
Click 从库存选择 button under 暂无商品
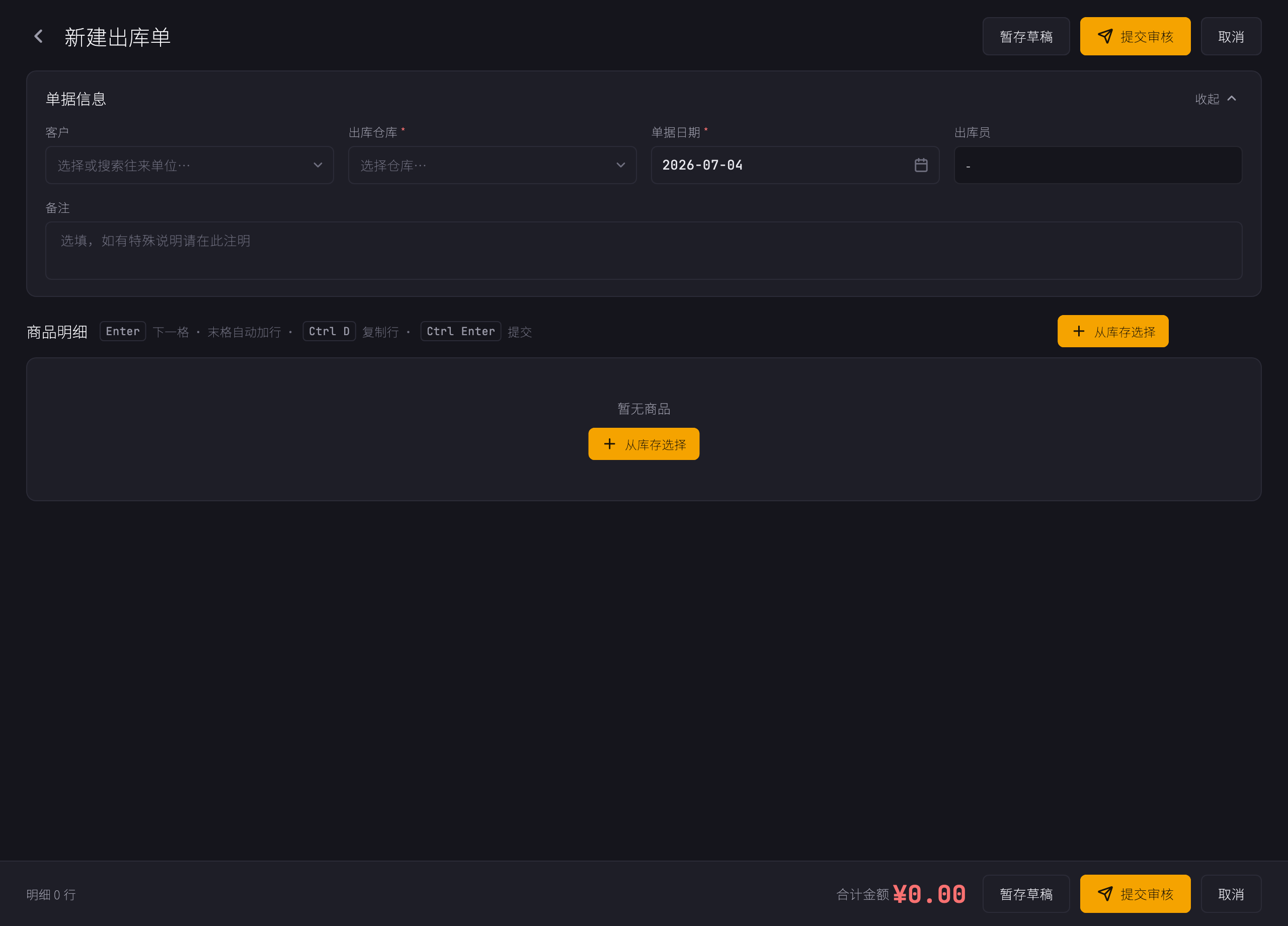click(x=643, y=444)
